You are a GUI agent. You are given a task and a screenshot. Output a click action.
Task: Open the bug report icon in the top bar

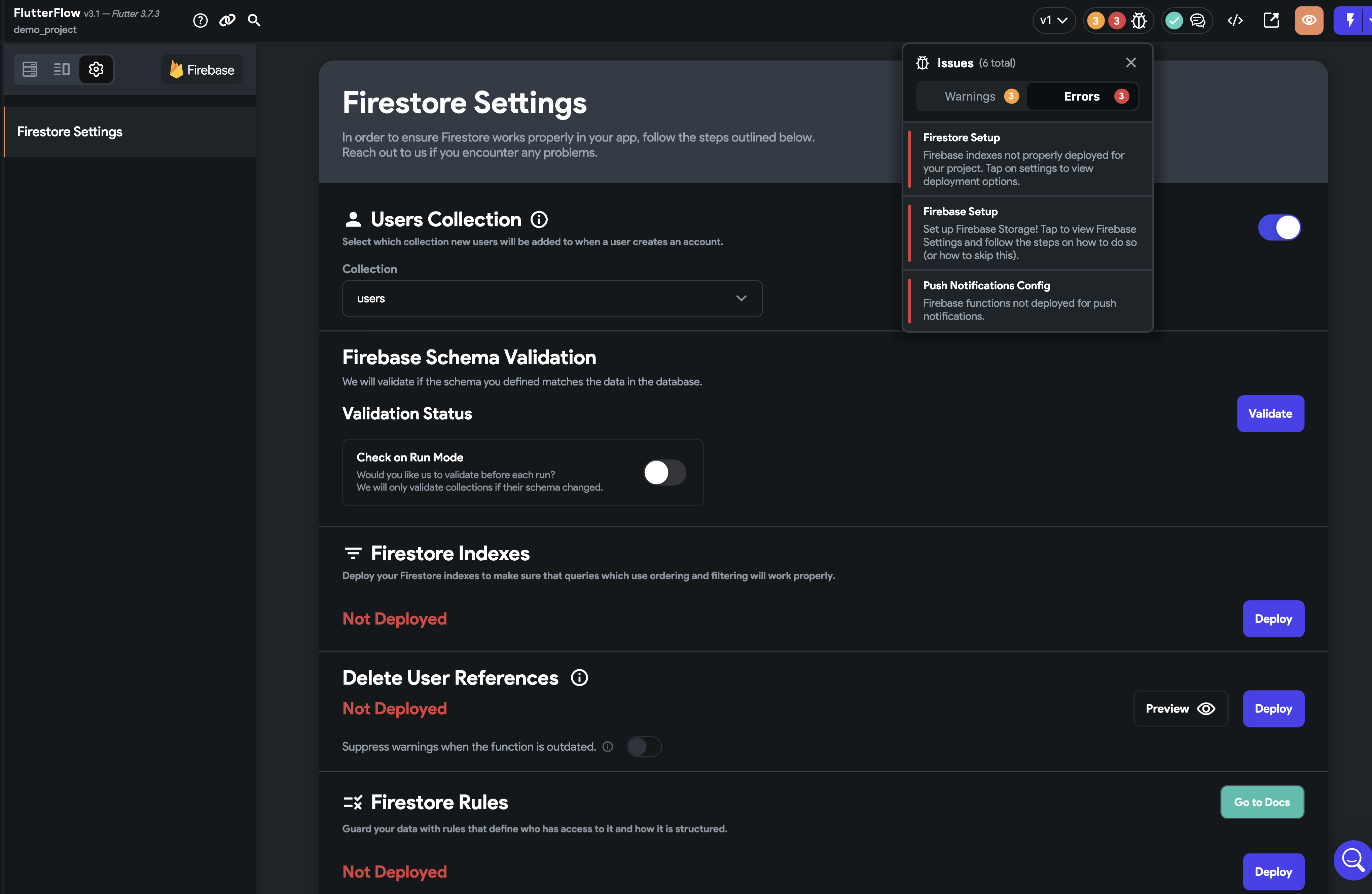(1140, 20)
